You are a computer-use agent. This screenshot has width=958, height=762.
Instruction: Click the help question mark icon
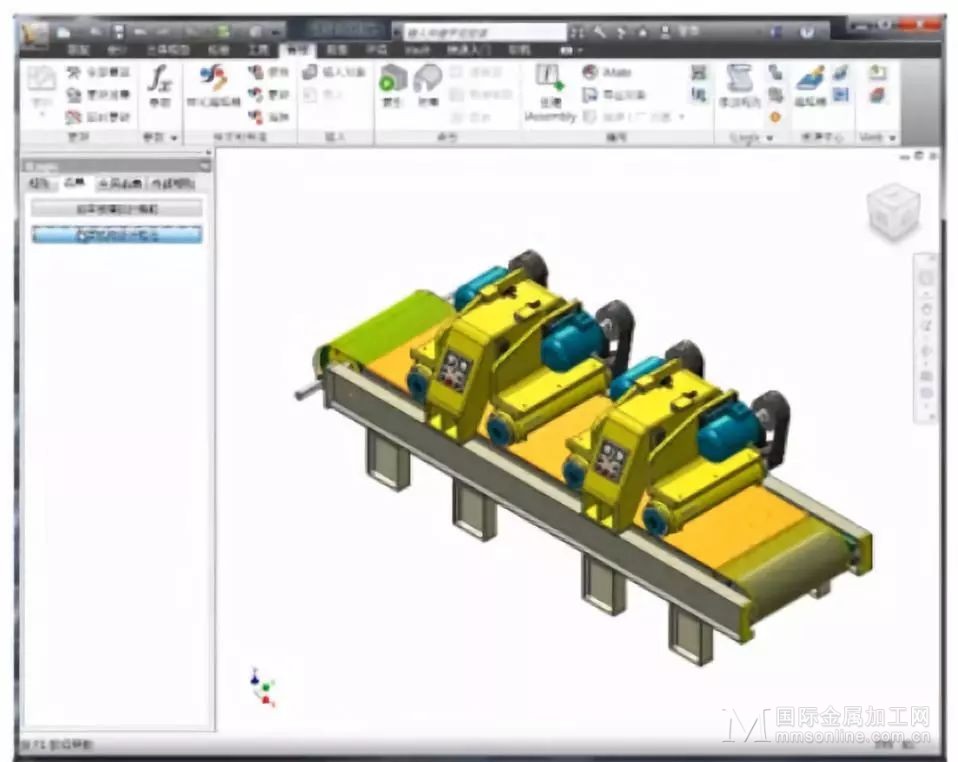tap(807, 32)
